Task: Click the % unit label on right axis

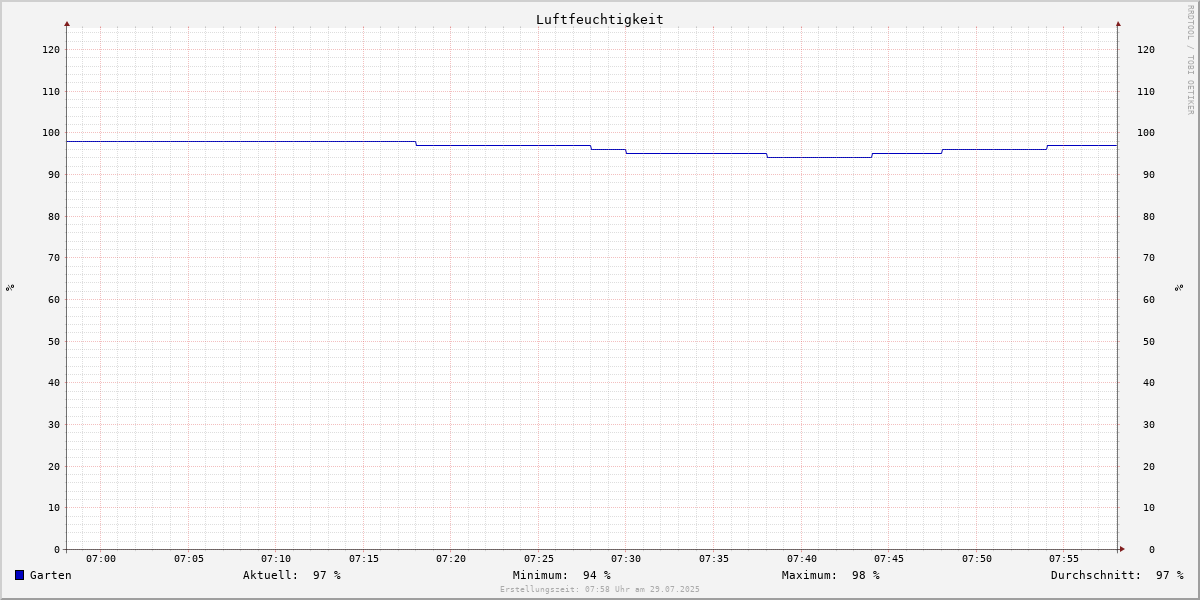Action: [1180, 287]
